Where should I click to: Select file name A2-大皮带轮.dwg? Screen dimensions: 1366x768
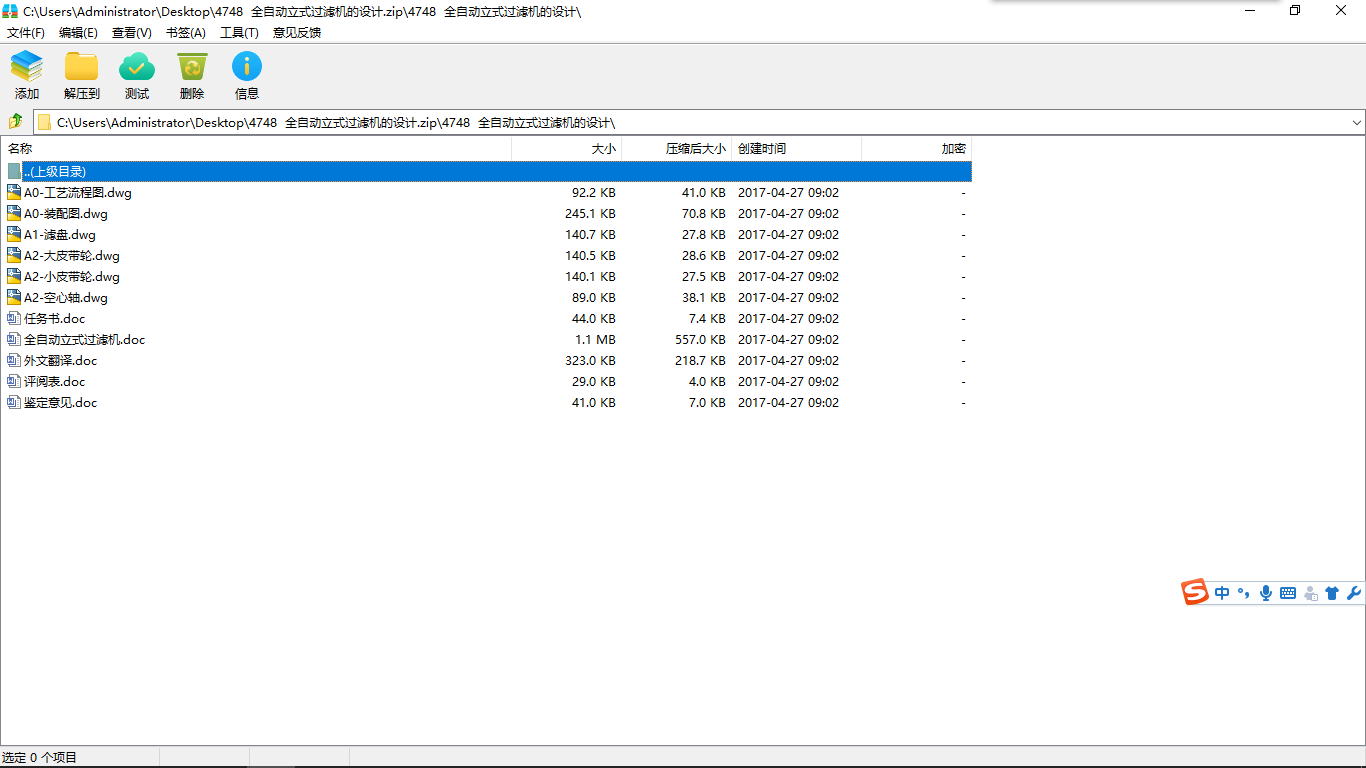click(x=72, y=255)
